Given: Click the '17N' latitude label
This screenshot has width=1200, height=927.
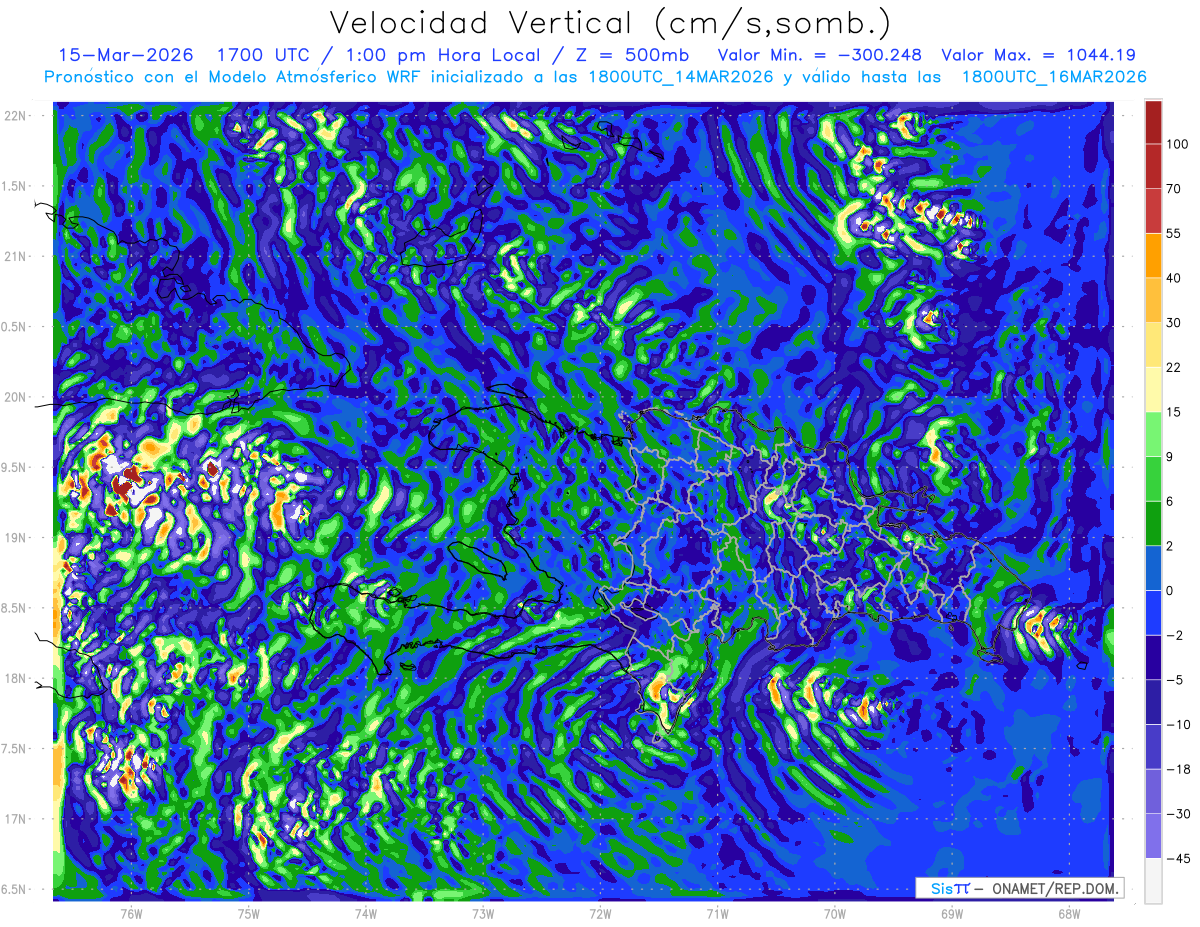Looking at the screenshot, I should pos(16,819).
